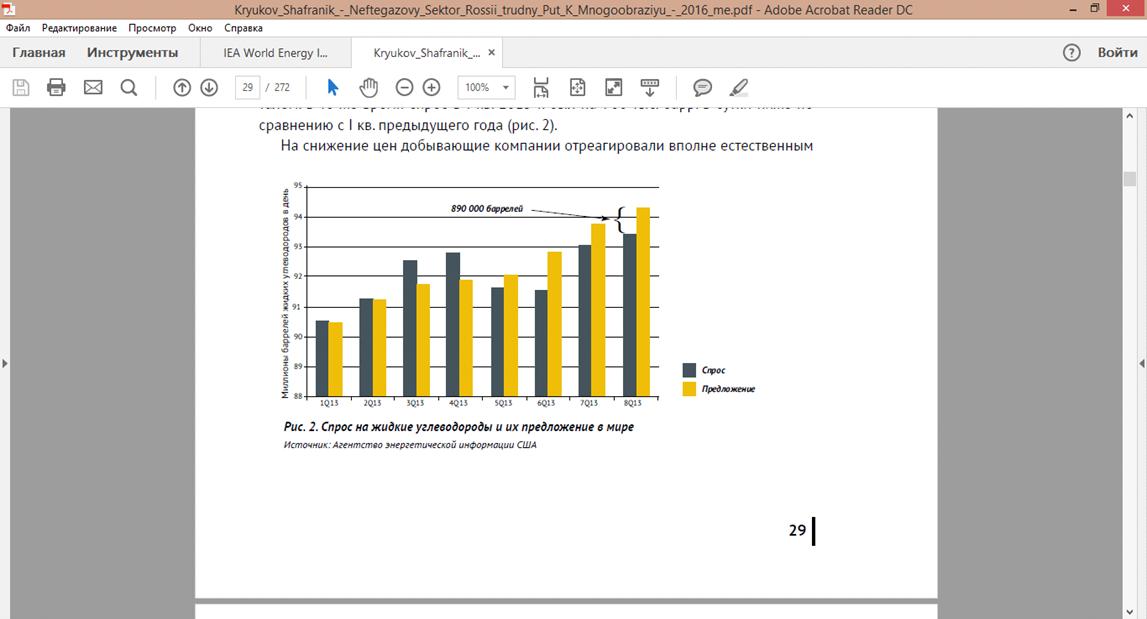Expand the right tools pane arrow

click(1142, 363)
